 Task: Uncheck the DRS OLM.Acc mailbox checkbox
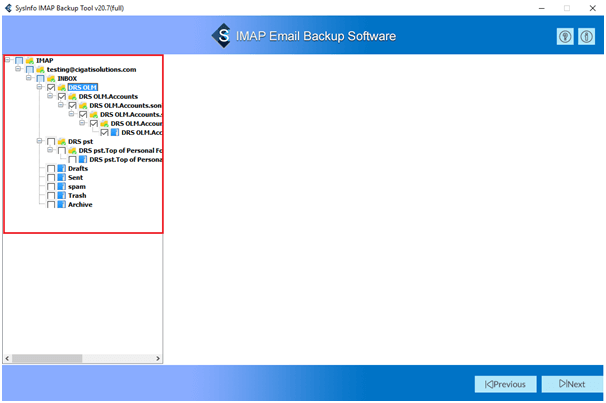(104, 133)
